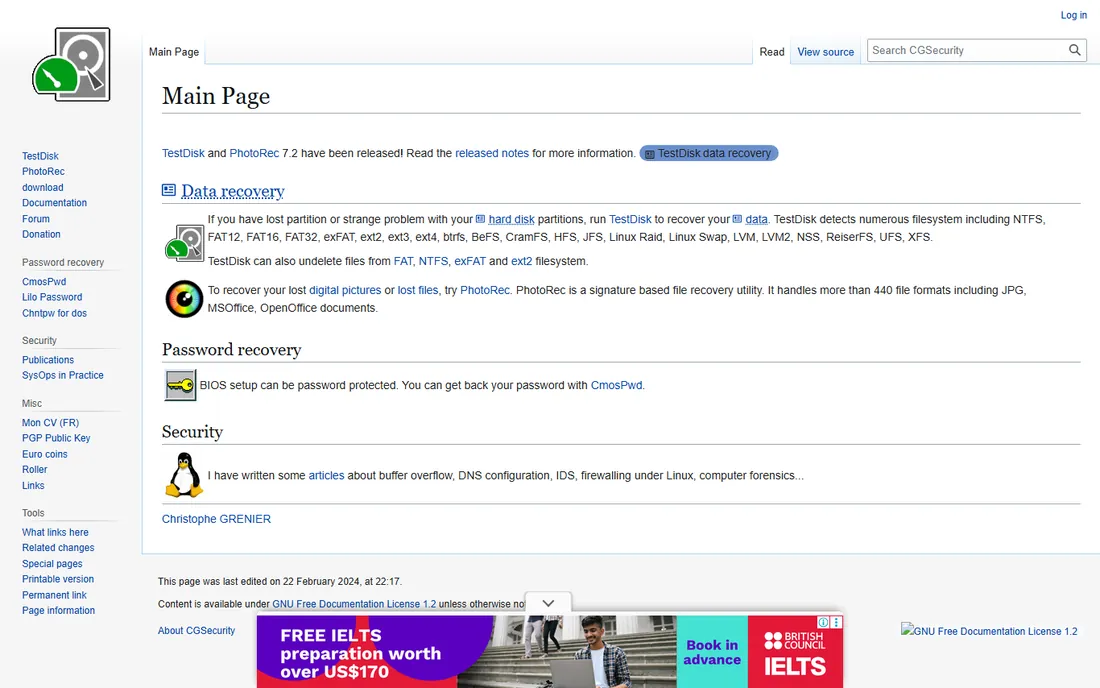
Task: Open the Christophe GRENIER link
Action: coord(216,519)
